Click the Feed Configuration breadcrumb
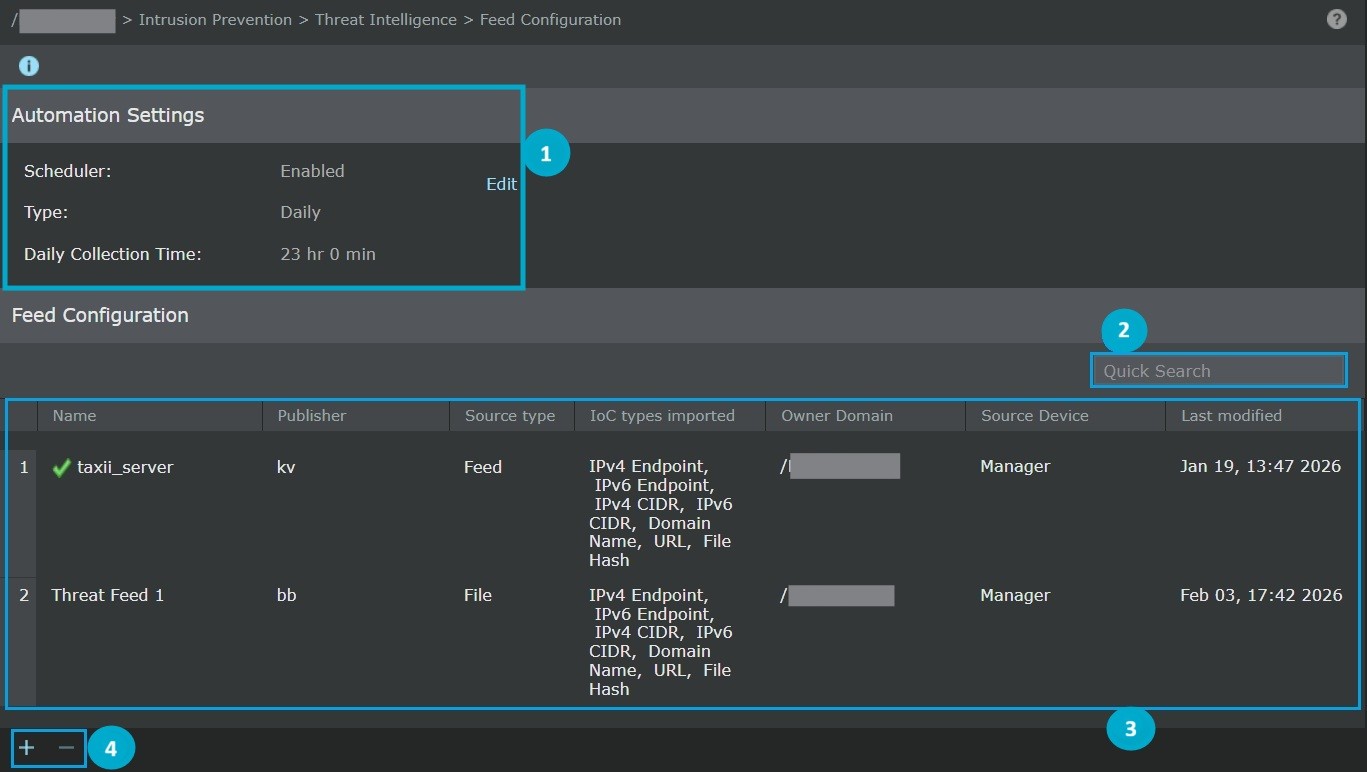Screen dimensions: 1367x772 coord(550,19)
